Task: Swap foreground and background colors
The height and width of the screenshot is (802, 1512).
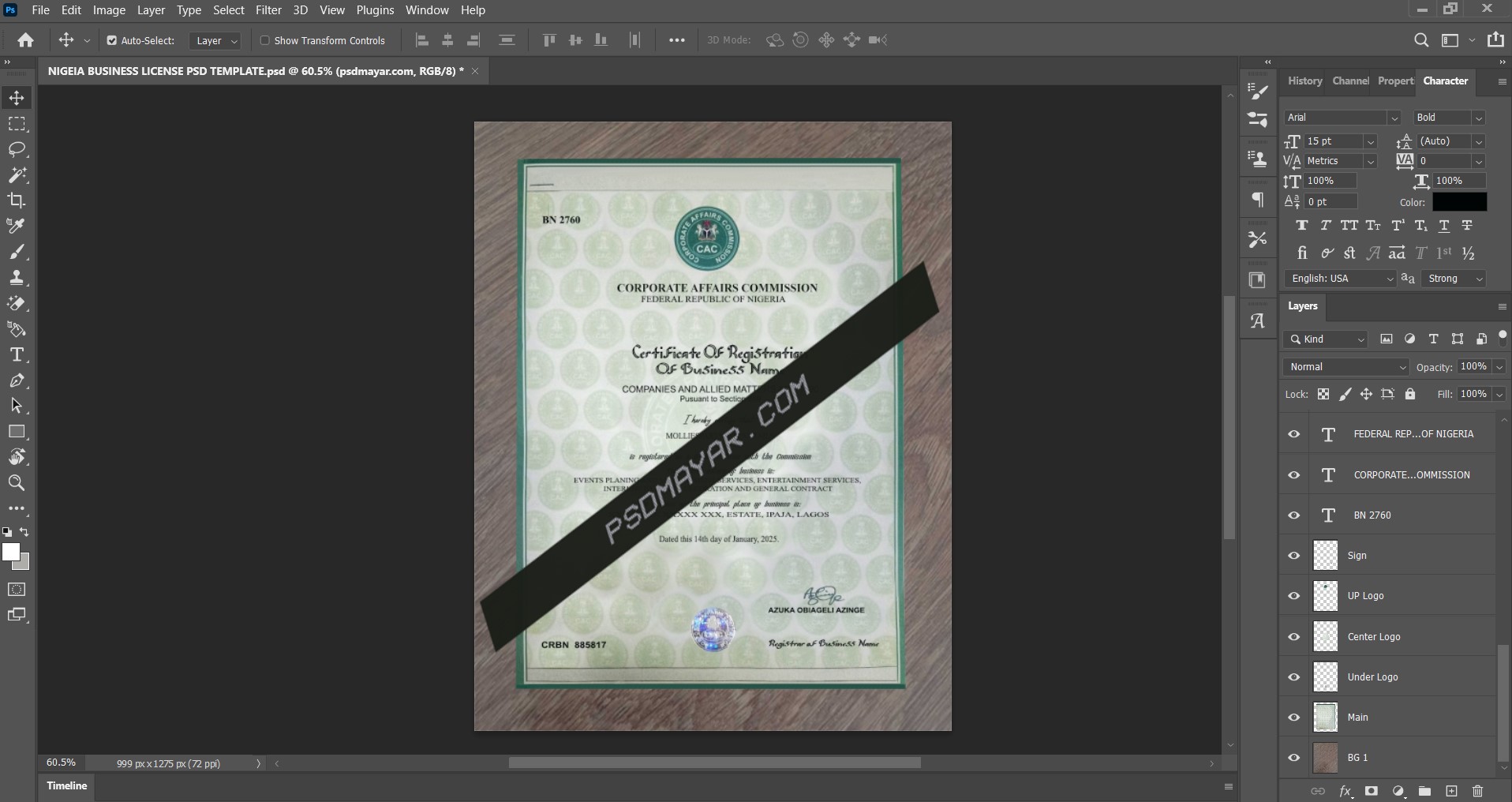Action: (x=24, y=532)
